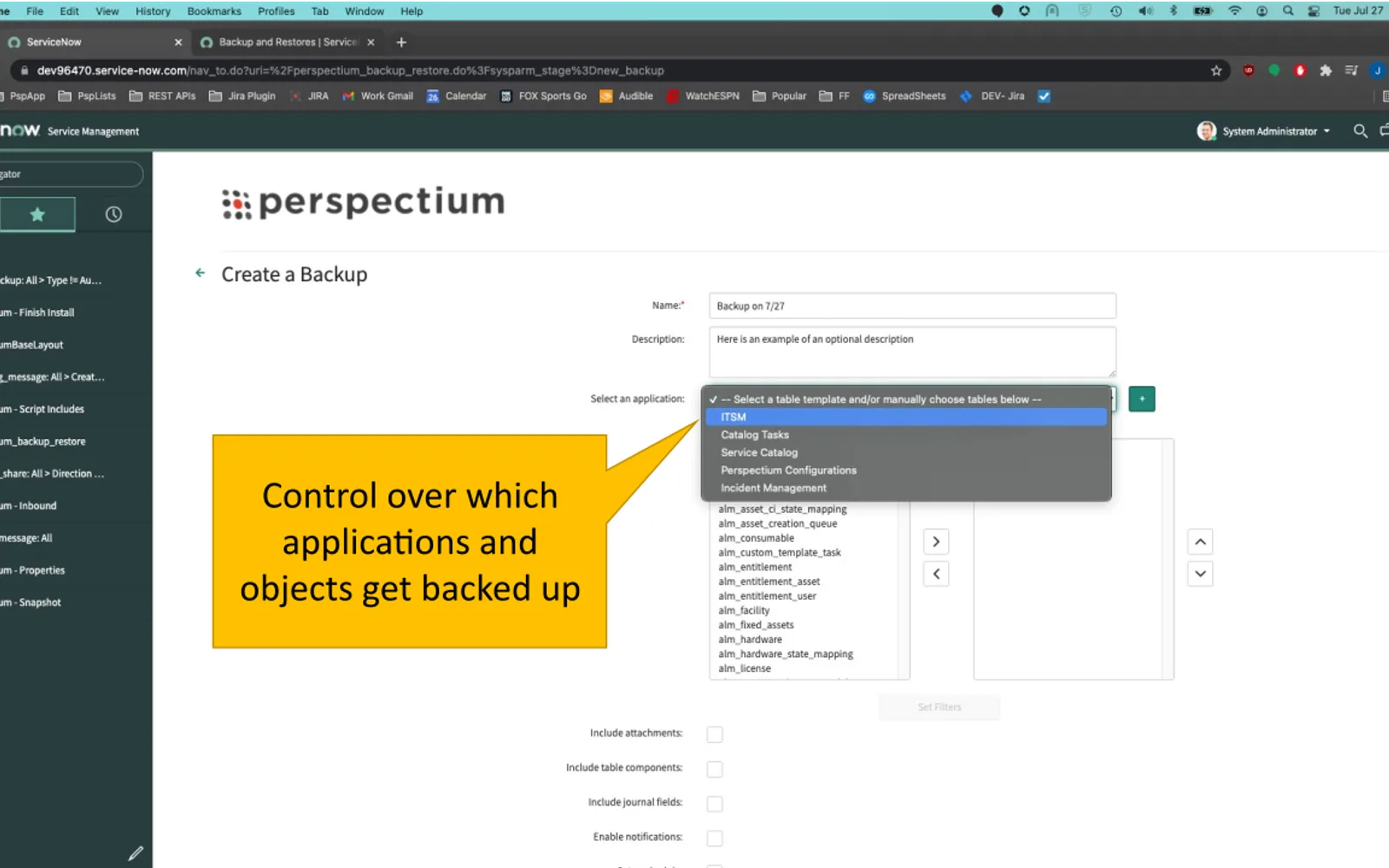1389x868 pixels.
Task: Move selected item up with chevron button
Action: click(1200, 542)
